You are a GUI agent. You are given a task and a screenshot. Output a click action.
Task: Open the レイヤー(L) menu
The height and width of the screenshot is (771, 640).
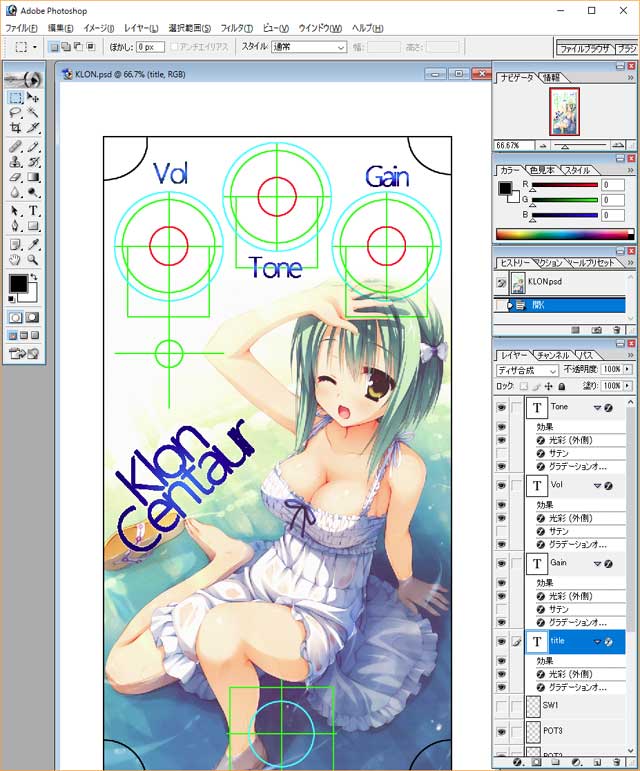click(141, 28)
